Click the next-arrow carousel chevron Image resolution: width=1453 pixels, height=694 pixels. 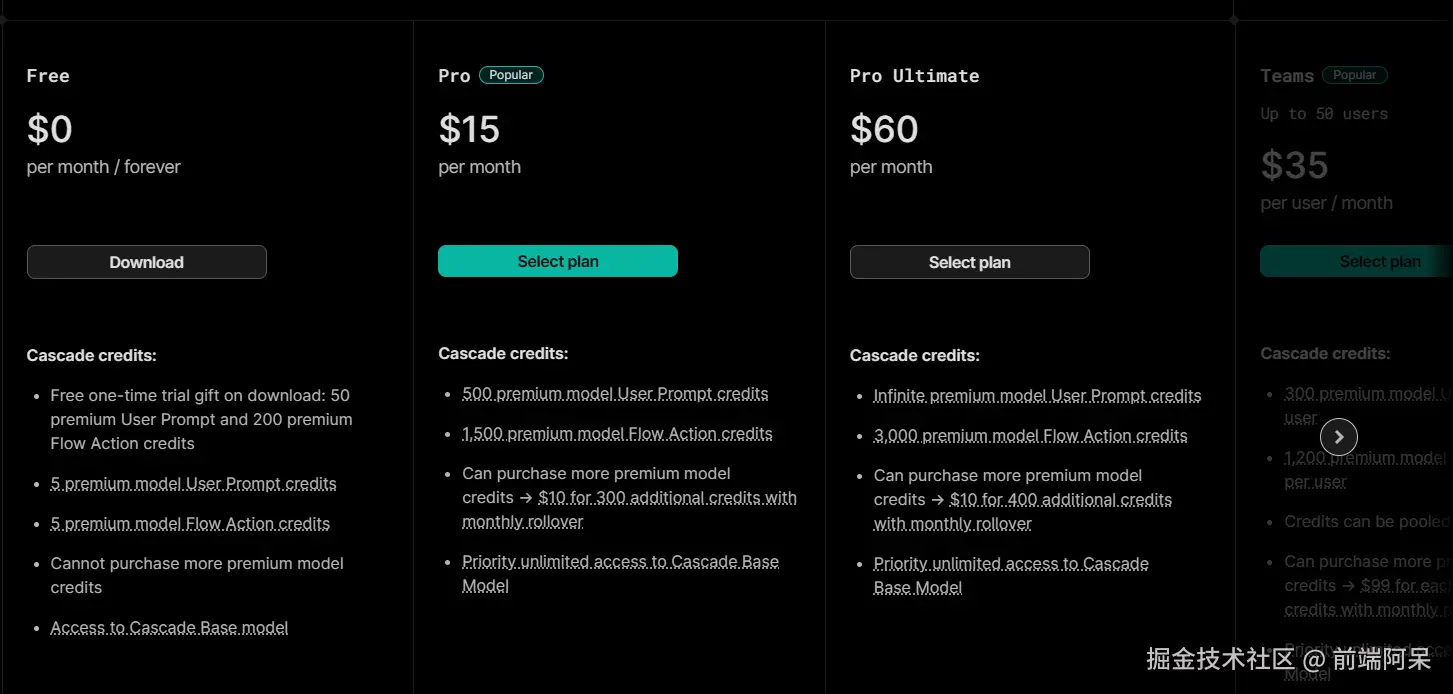point(1339,437)
